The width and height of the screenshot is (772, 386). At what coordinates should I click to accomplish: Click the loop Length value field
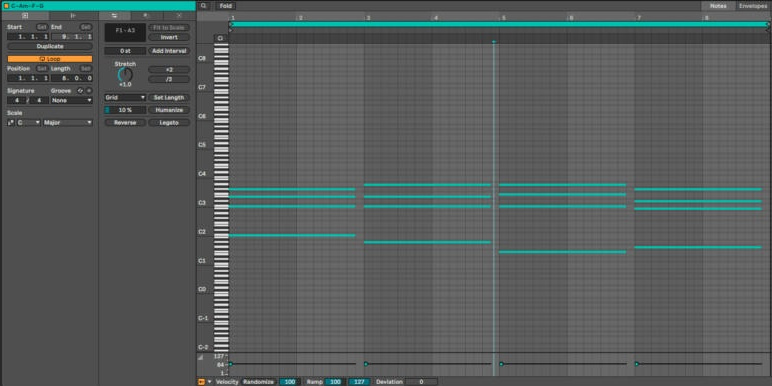(x=71, y=78)
